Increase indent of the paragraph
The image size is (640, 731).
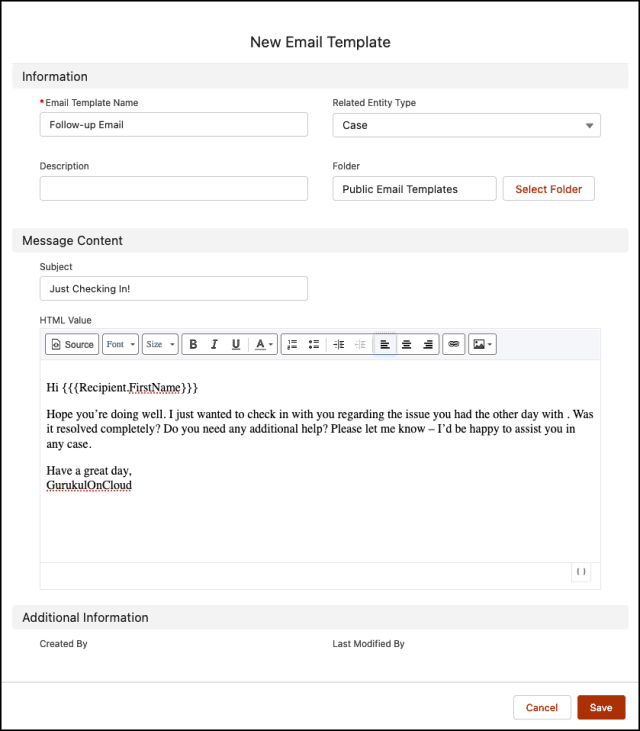[x=339, y=344]
